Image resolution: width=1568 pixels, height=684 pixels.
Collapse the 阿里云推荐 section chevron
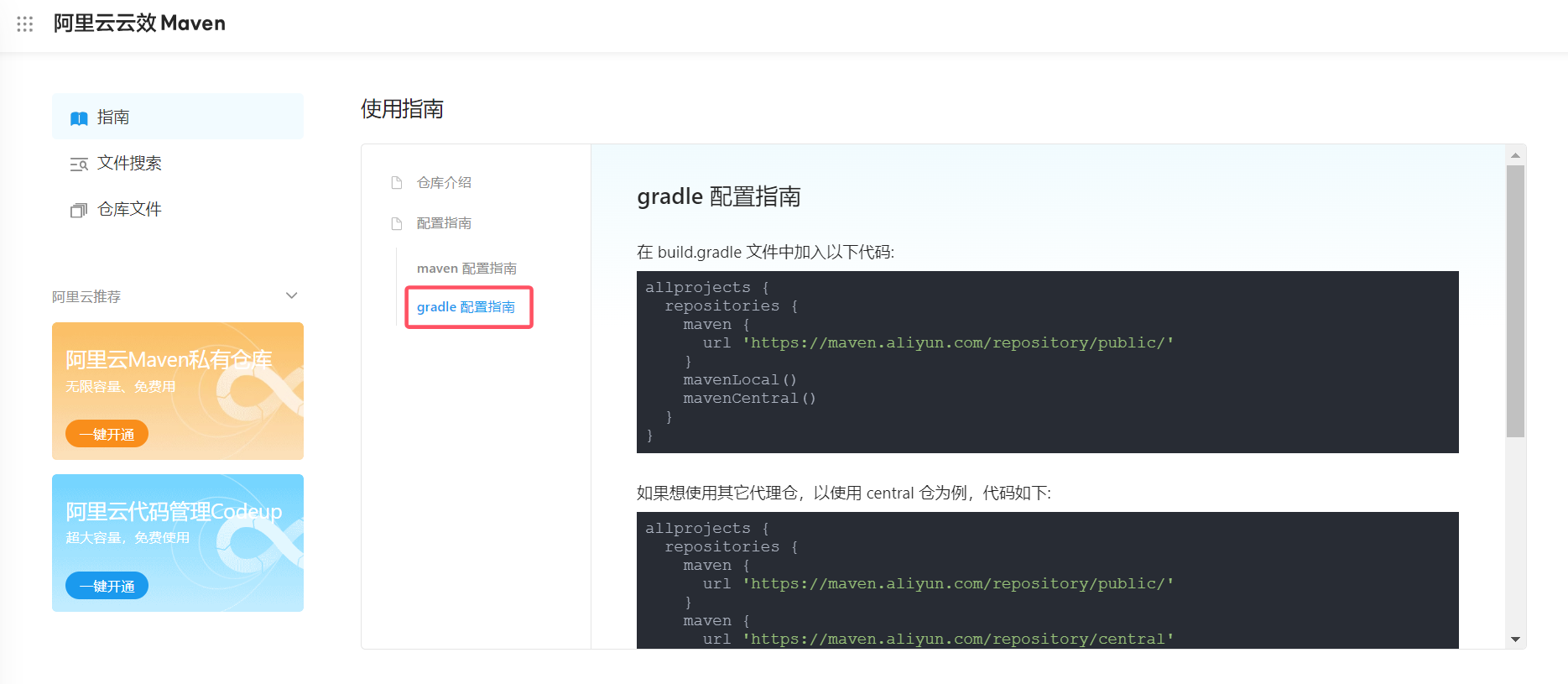(291, 295)
